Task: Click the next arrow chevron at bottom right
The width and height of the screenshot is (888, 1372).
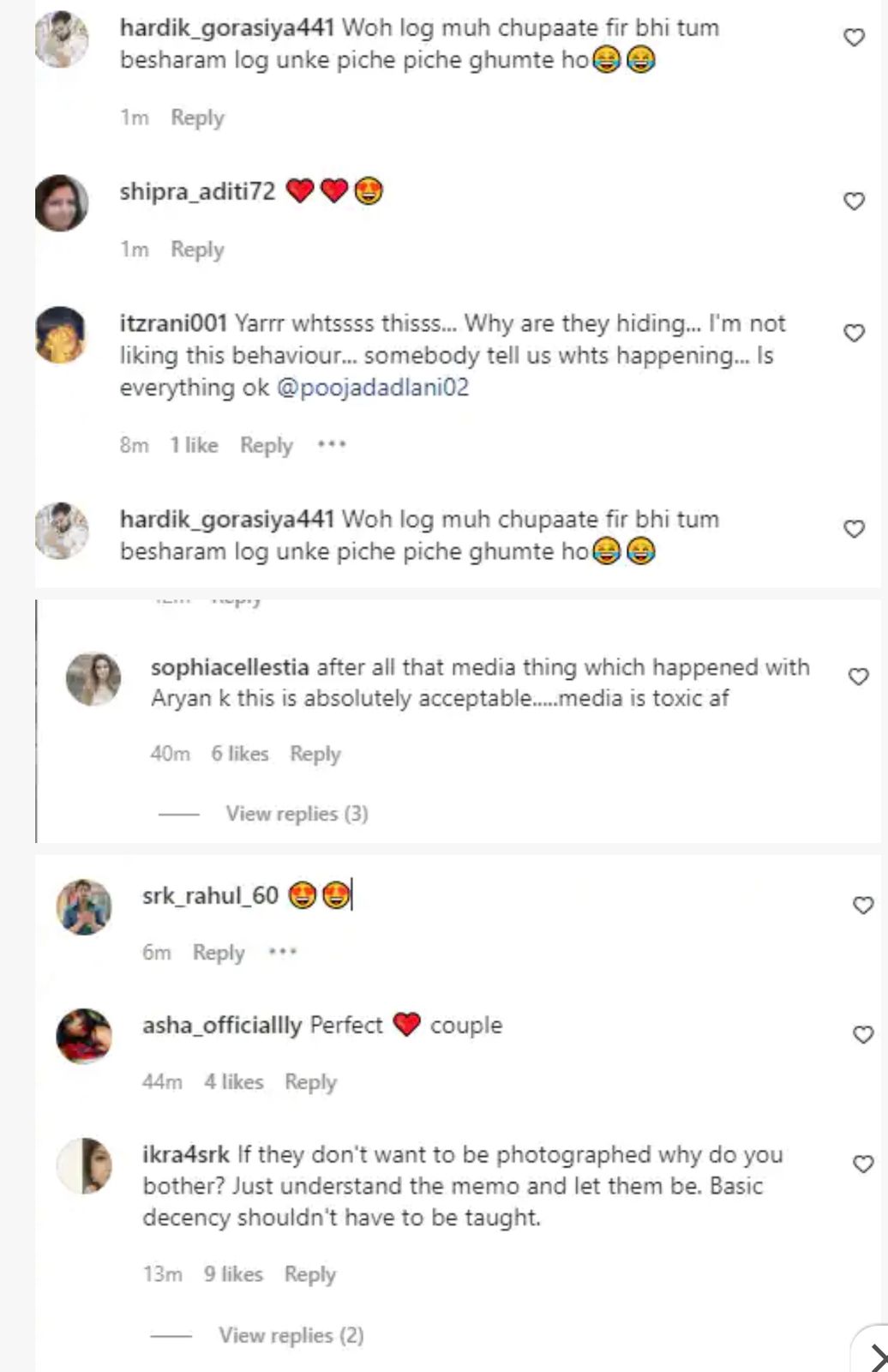Action: pyautogui.click(x=878, y=1357)
